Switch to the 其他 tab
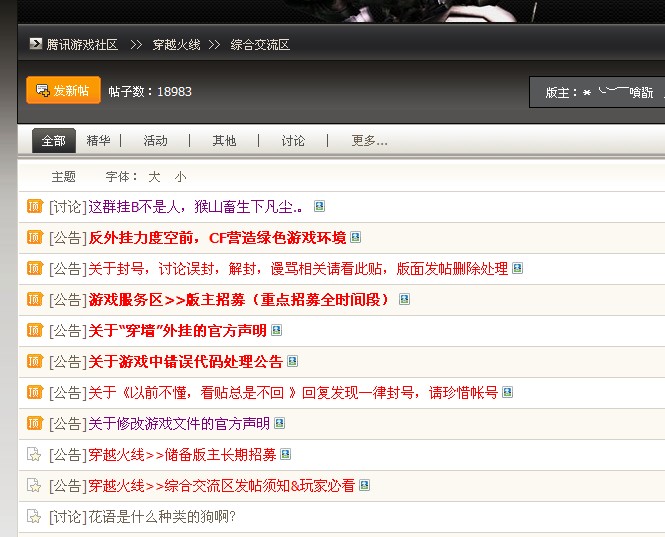This screenshot has width=665, height=537. click(224, 140)
